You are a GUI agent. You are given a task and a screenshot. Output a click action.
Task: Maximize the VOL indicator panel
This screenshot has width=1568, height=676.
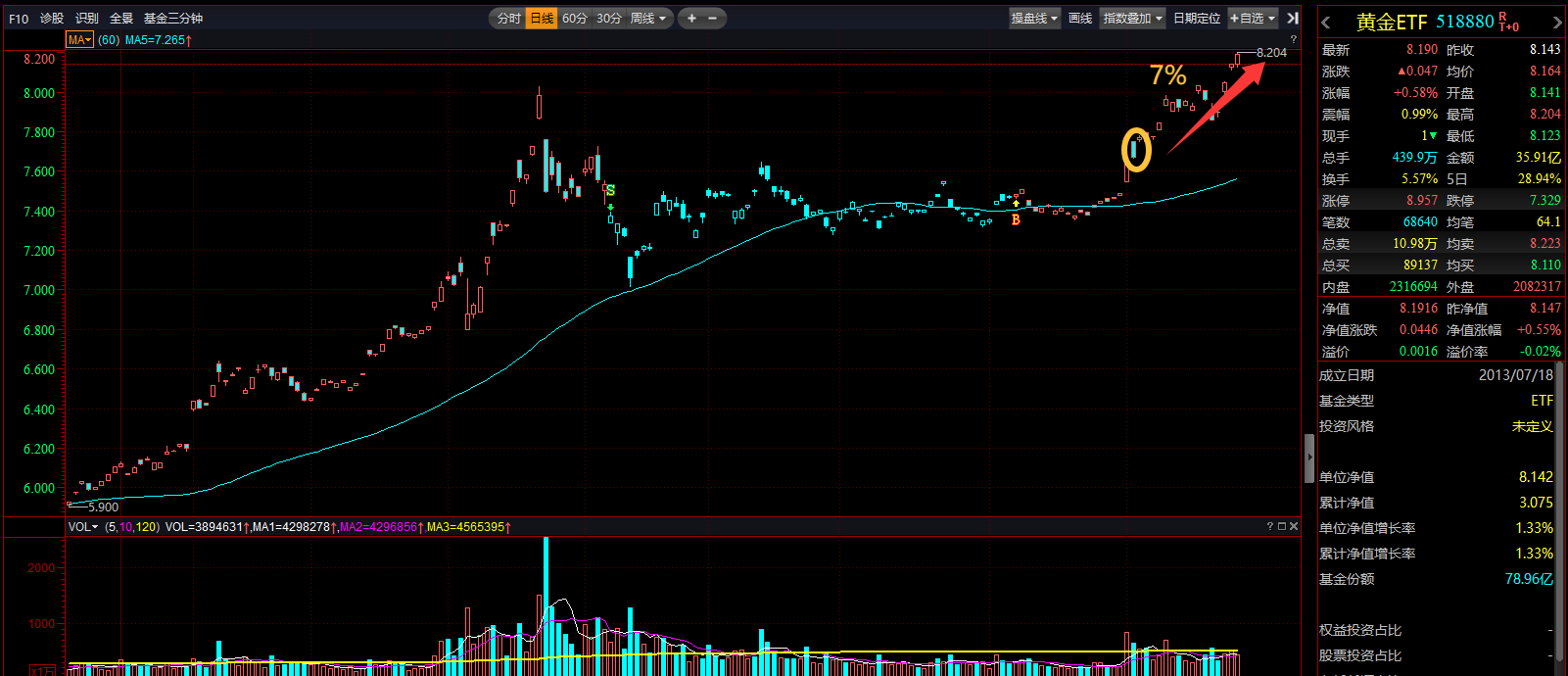(1282, 526)
